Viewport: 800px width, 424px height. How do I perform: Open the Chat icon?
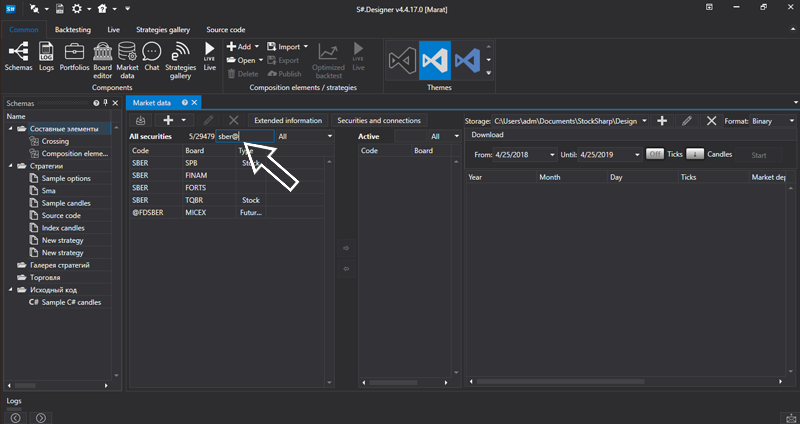coord(152,56)
